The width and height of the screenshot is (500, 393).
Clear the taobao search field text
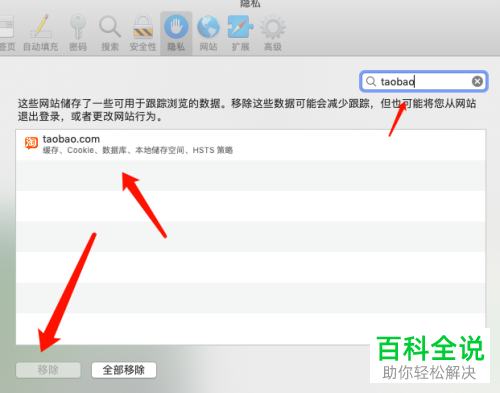click(x=477, y=81)
